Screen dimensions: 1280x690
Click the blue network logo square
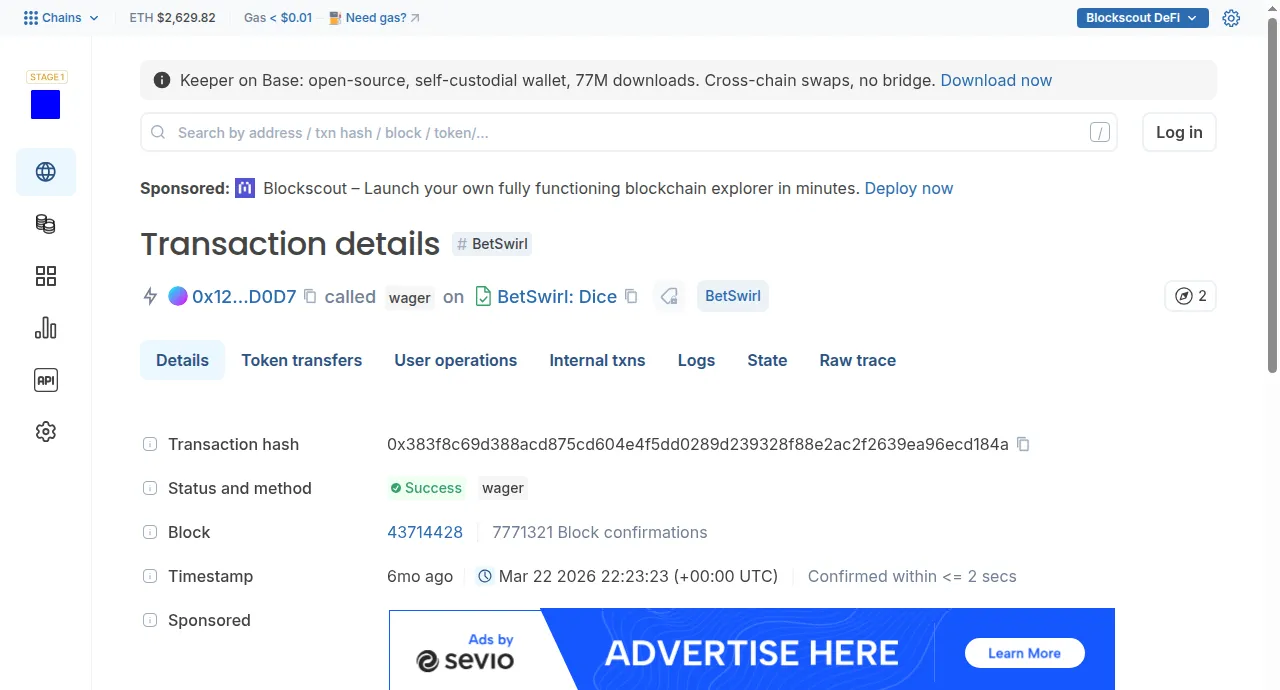(x=45, y=104)
